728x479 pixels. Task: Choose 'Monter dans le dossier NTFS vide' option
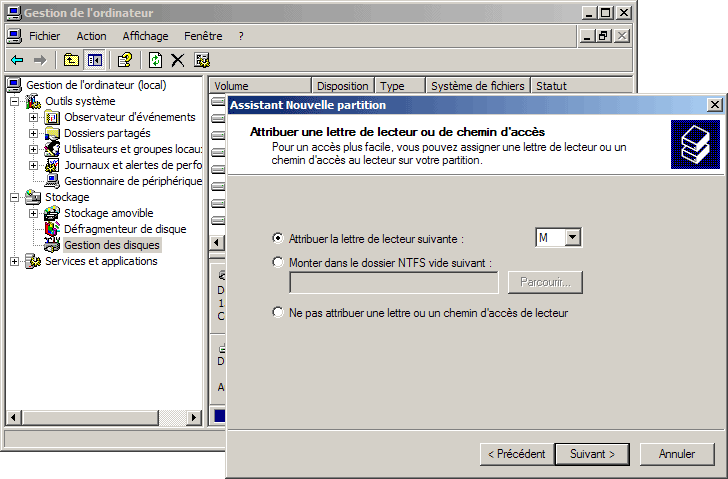pos(278,262)
